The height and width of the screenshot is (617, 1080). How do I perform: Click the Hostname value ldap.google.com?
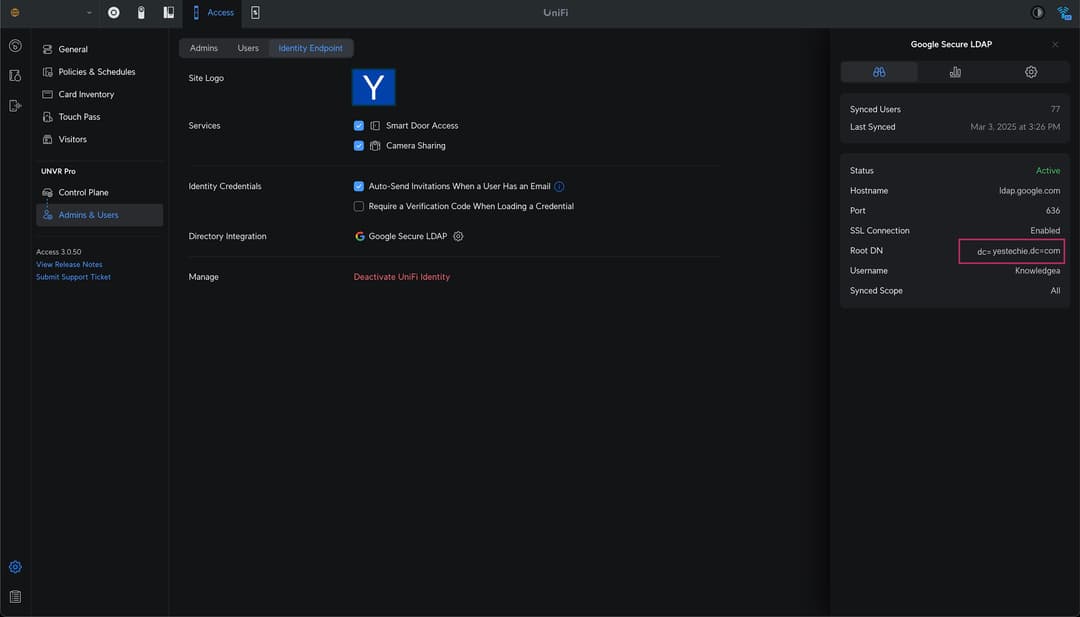[1029, 191]
